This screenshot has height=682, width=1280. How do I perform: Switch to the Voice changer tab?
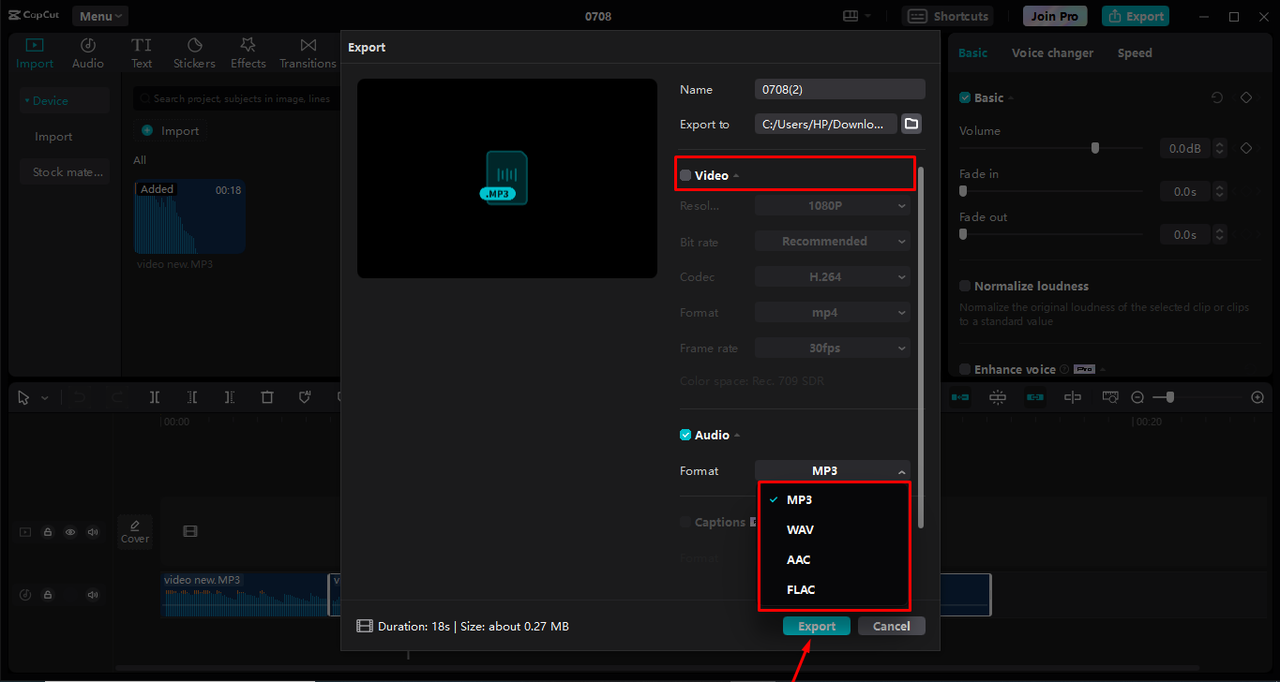coord(1052,53)
